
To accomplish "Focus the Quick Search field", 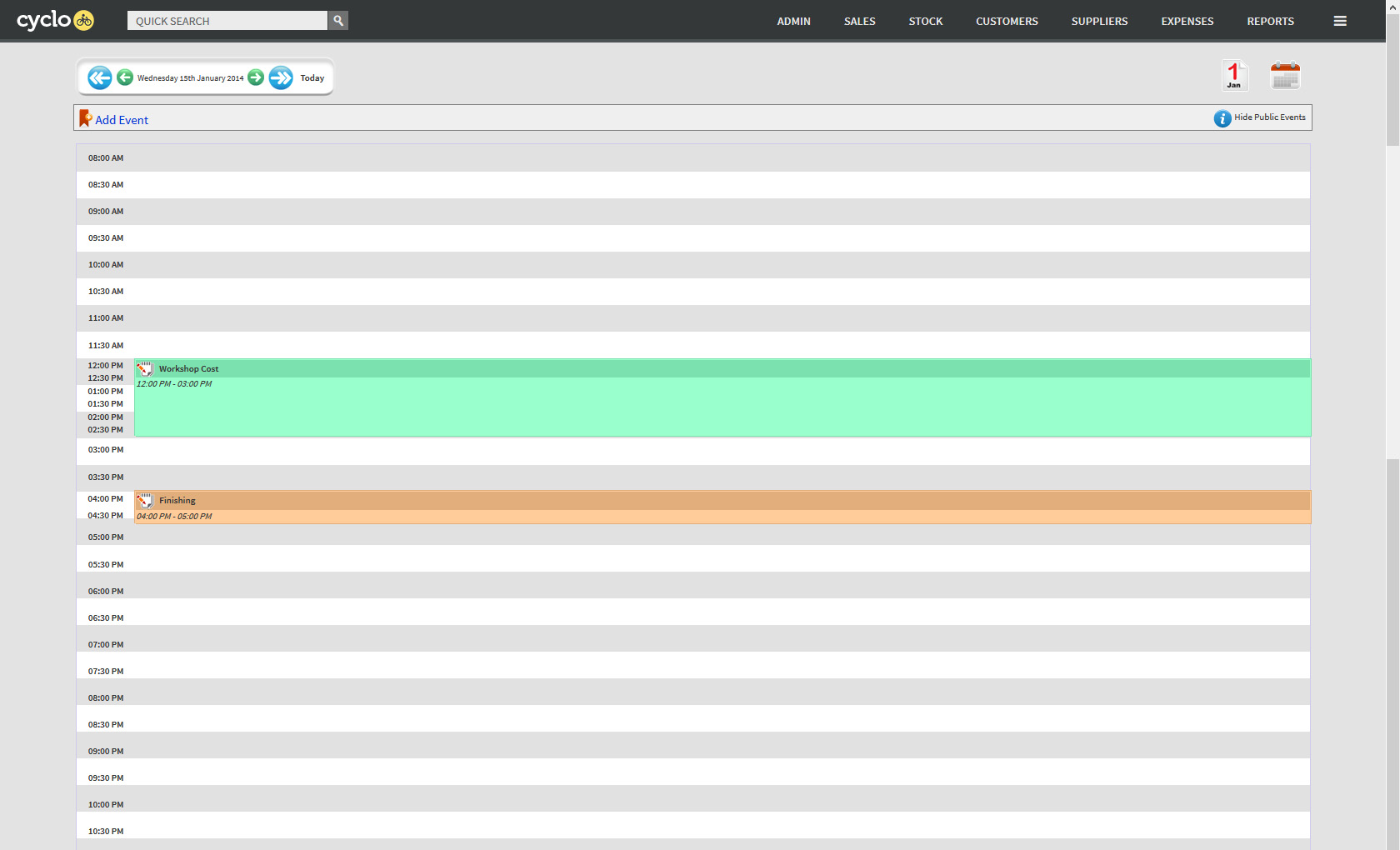I will [227, 21].
